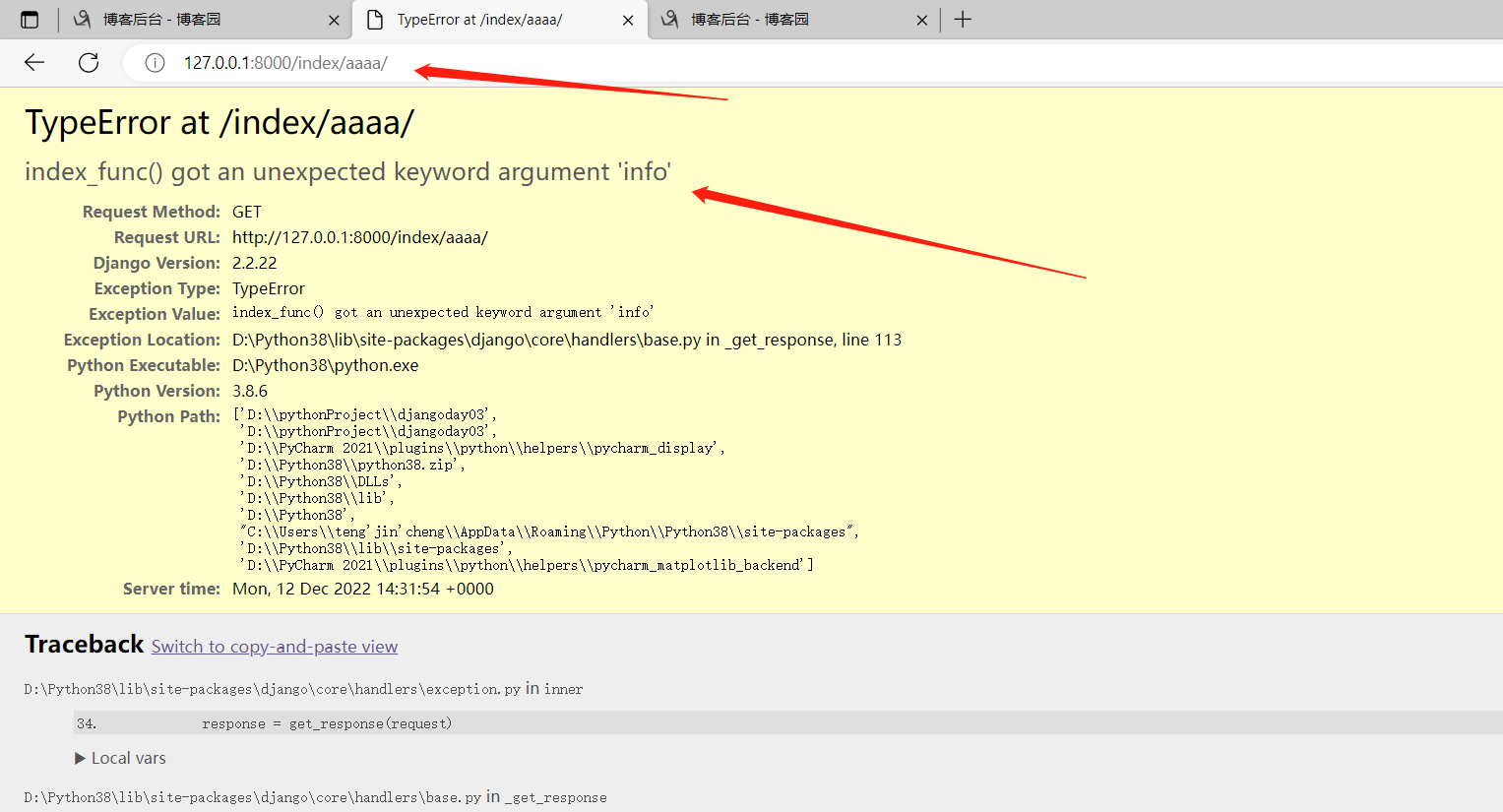Click the TypeError at /index/aaaa/ heading
This screenshot has height=812, width=1503.
coord(219,123)
